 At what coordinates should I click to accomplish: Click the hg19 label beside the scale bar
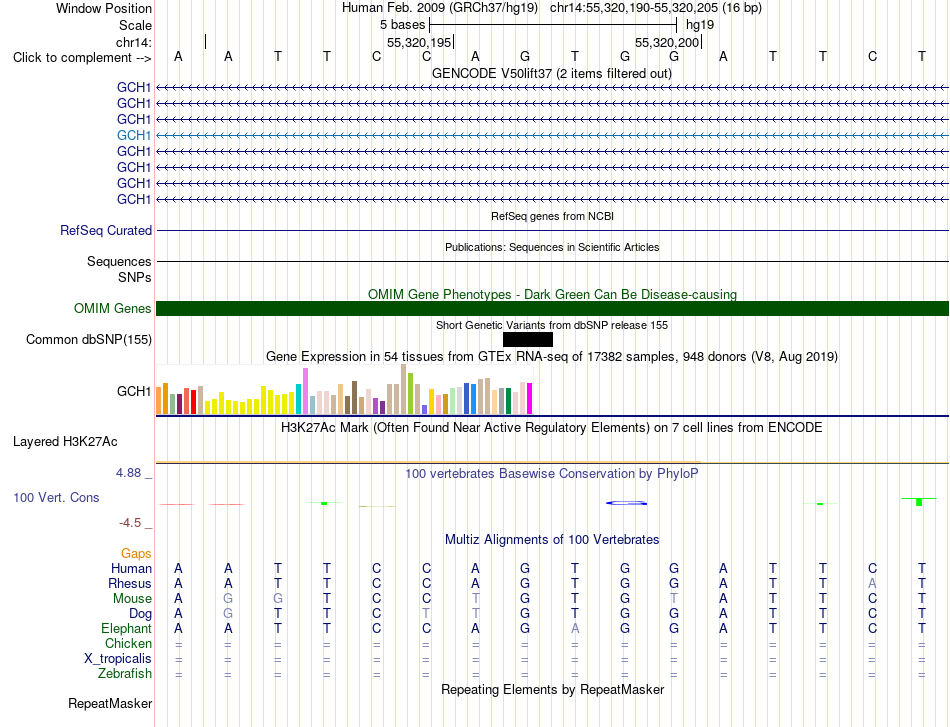click(x=700, y=25)
